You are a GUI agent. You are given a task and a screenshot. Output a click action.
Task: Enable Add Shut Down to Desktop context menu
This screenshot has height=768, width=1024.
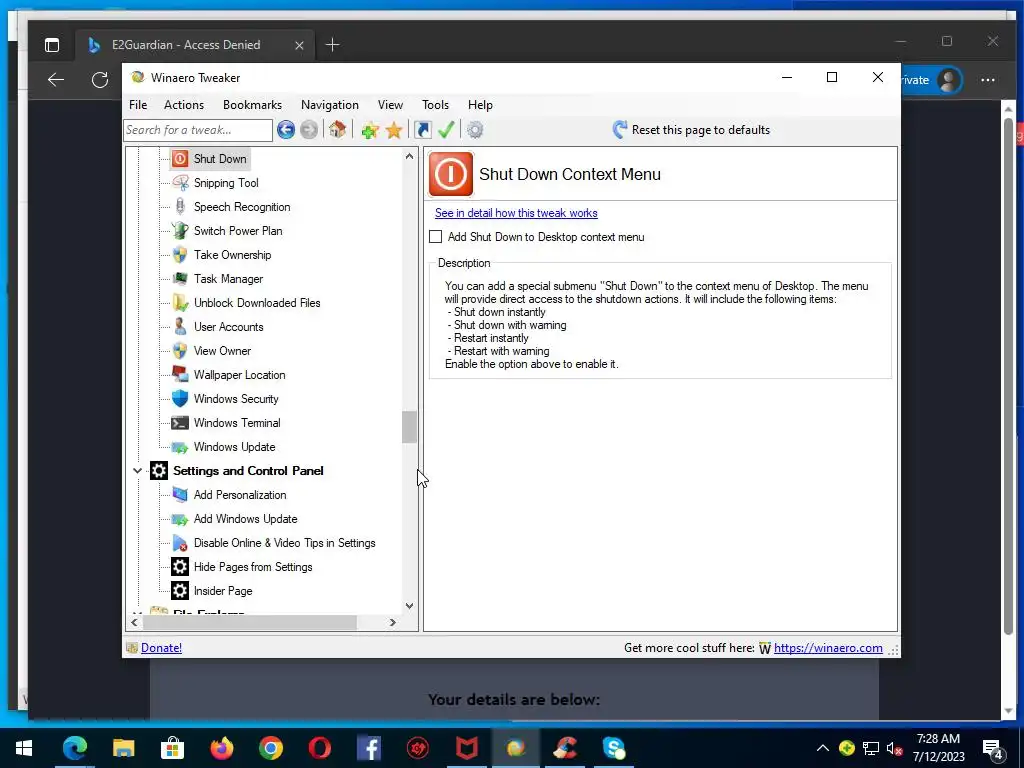tap(436, 236)
